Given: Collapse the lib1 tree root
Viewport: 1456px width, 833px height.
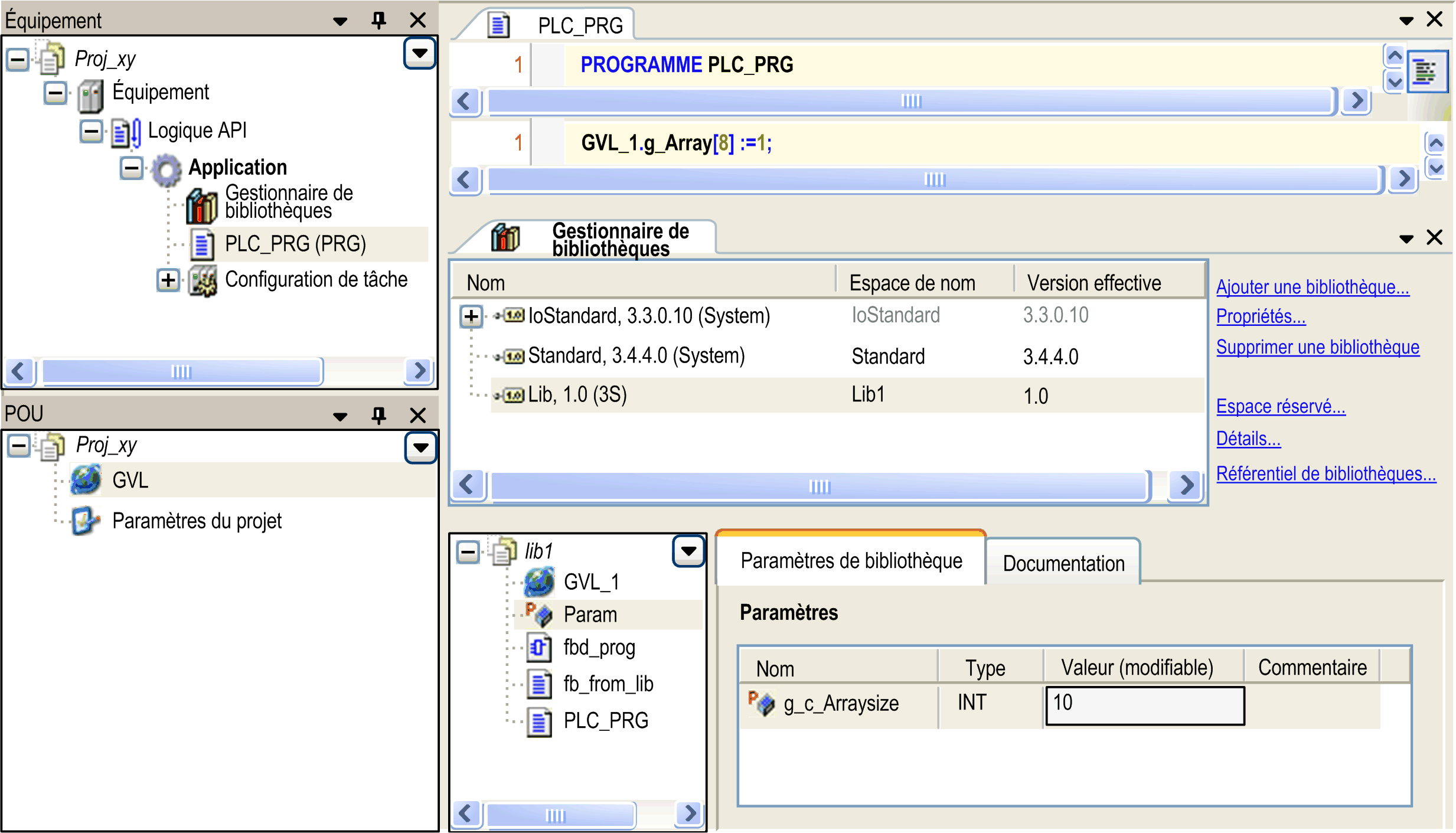Looking at the screenshot, I should 468,553.
